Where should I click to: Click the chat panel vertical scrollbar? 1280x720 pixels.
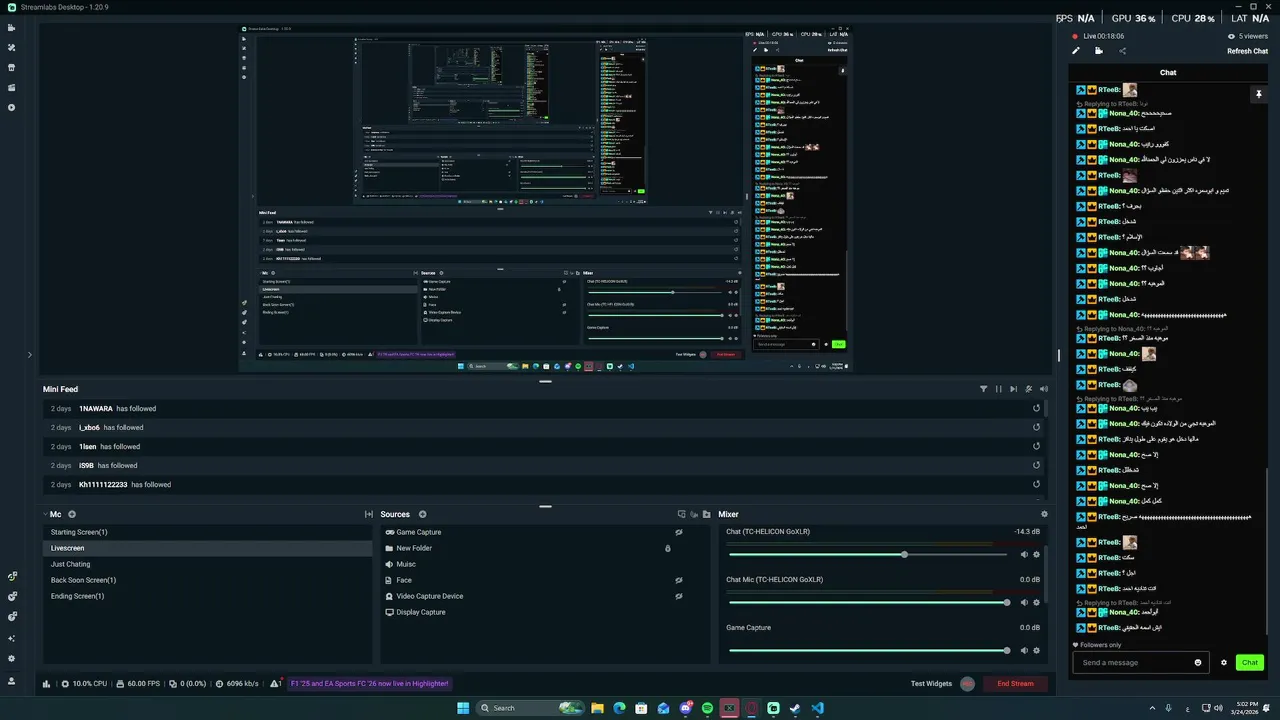(1268, 550)
